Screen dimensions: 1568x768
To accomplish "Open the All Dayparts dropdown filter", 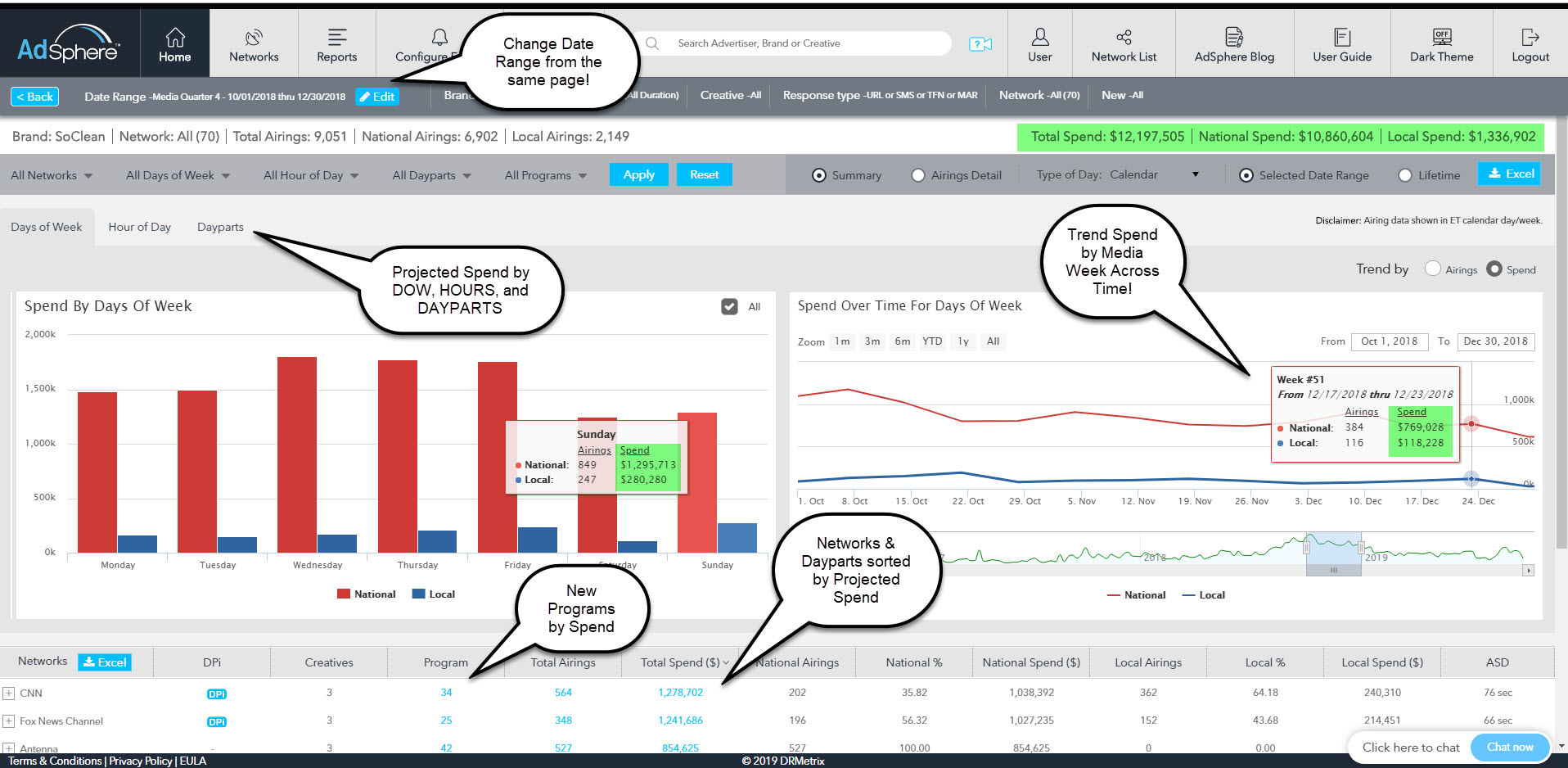I will [431, 175].
